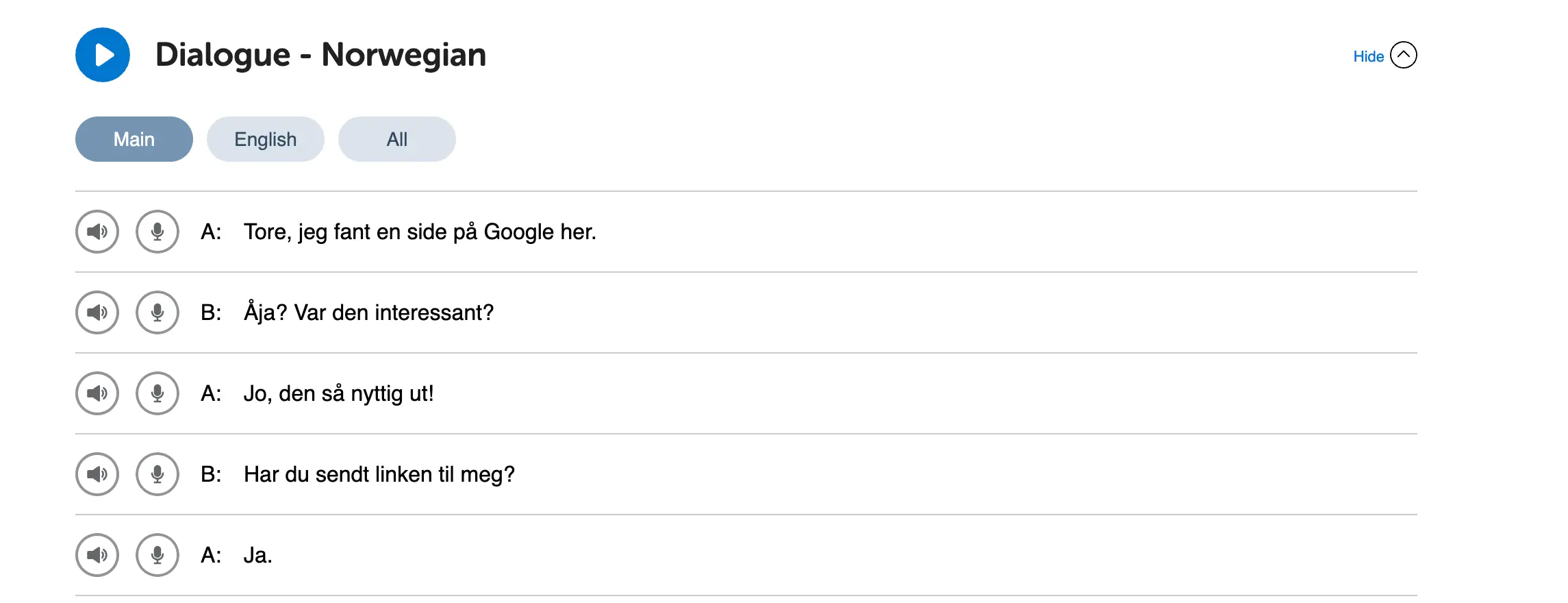The width and height of the screenshot is (1568, 603).
Task: Record line 'Har du sendt linken til meg?'
Action: (x=157, y=474)
